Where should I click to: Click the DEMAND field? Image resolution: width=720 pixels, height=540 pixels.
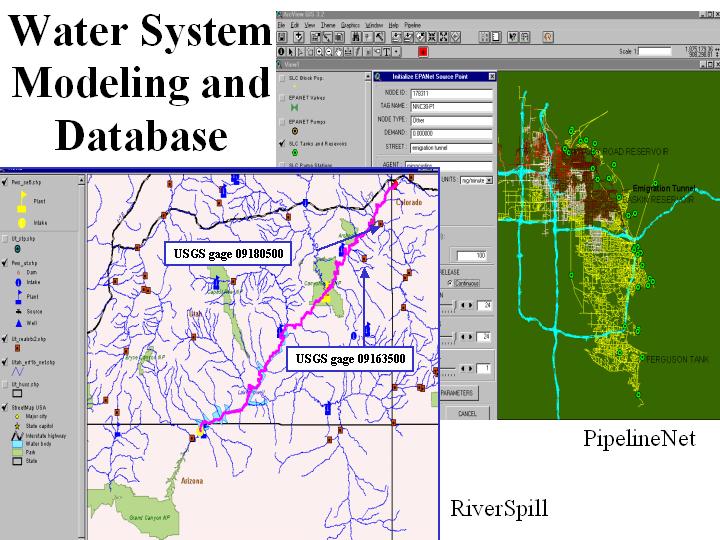pyautogui.click(x=452, y=134)
